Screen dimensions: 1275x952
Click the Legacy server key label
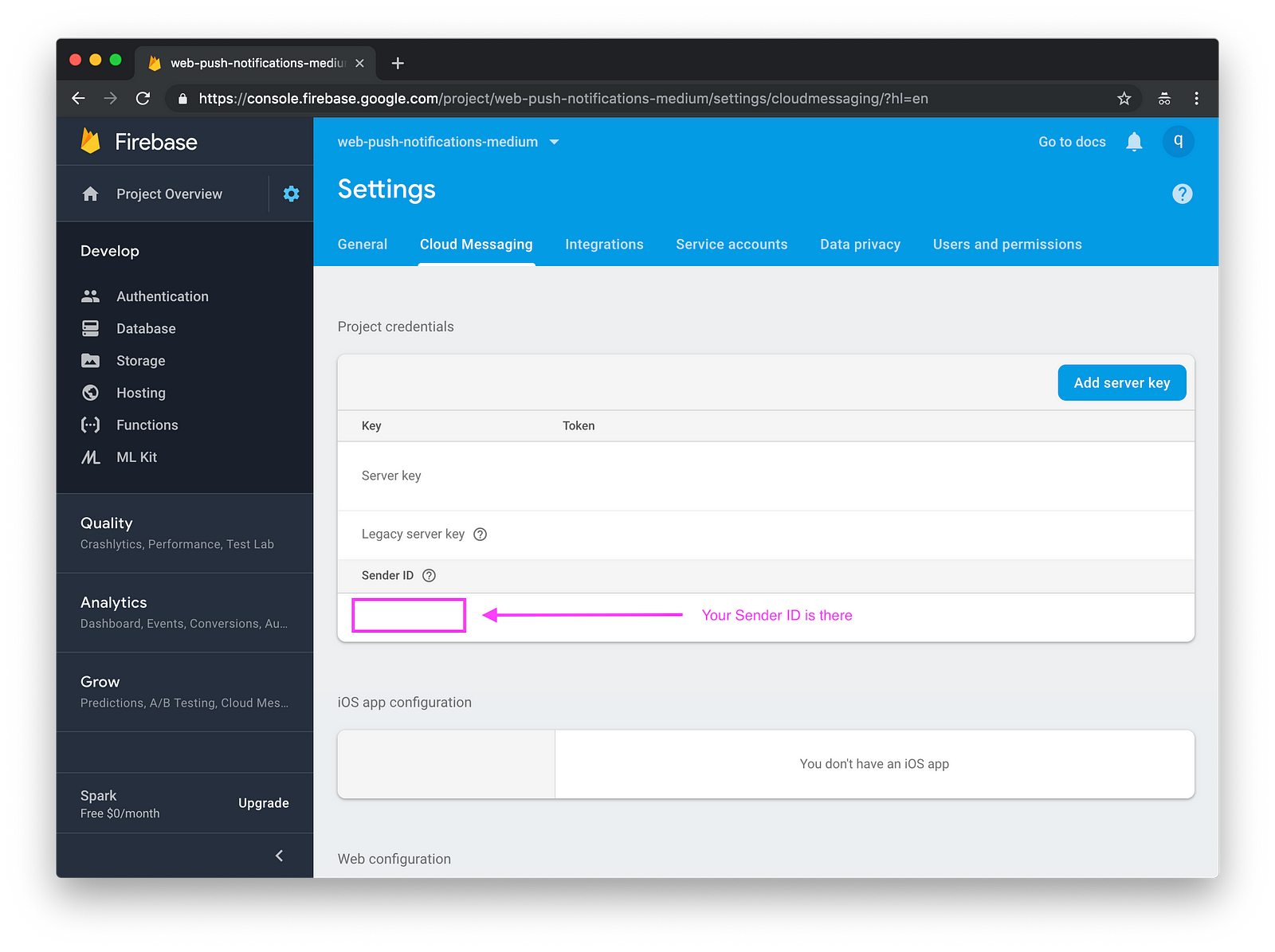[x=413, y=534]
